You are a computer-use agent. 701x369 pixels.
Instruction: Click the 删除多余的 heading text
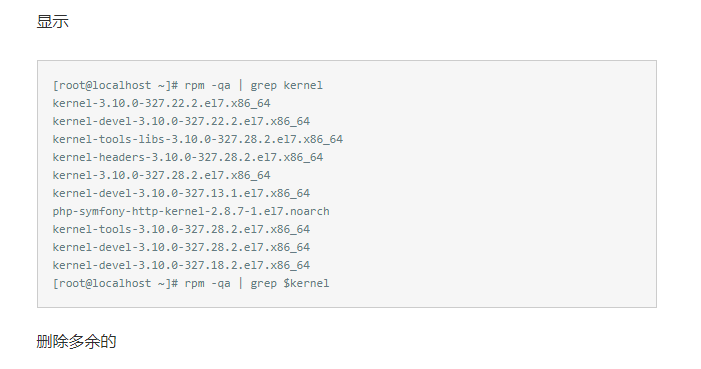coord(76,342)
